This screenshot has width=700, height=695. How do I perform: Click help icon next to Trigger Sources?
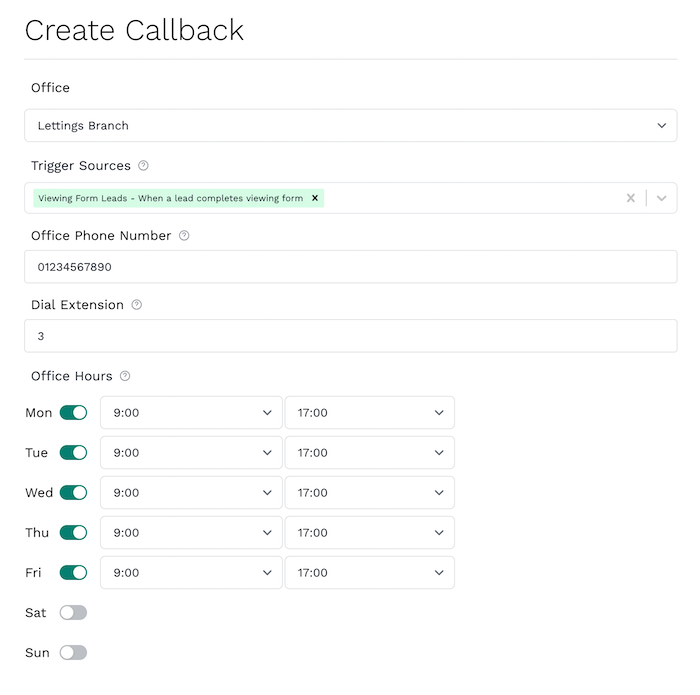coord(143,166)
